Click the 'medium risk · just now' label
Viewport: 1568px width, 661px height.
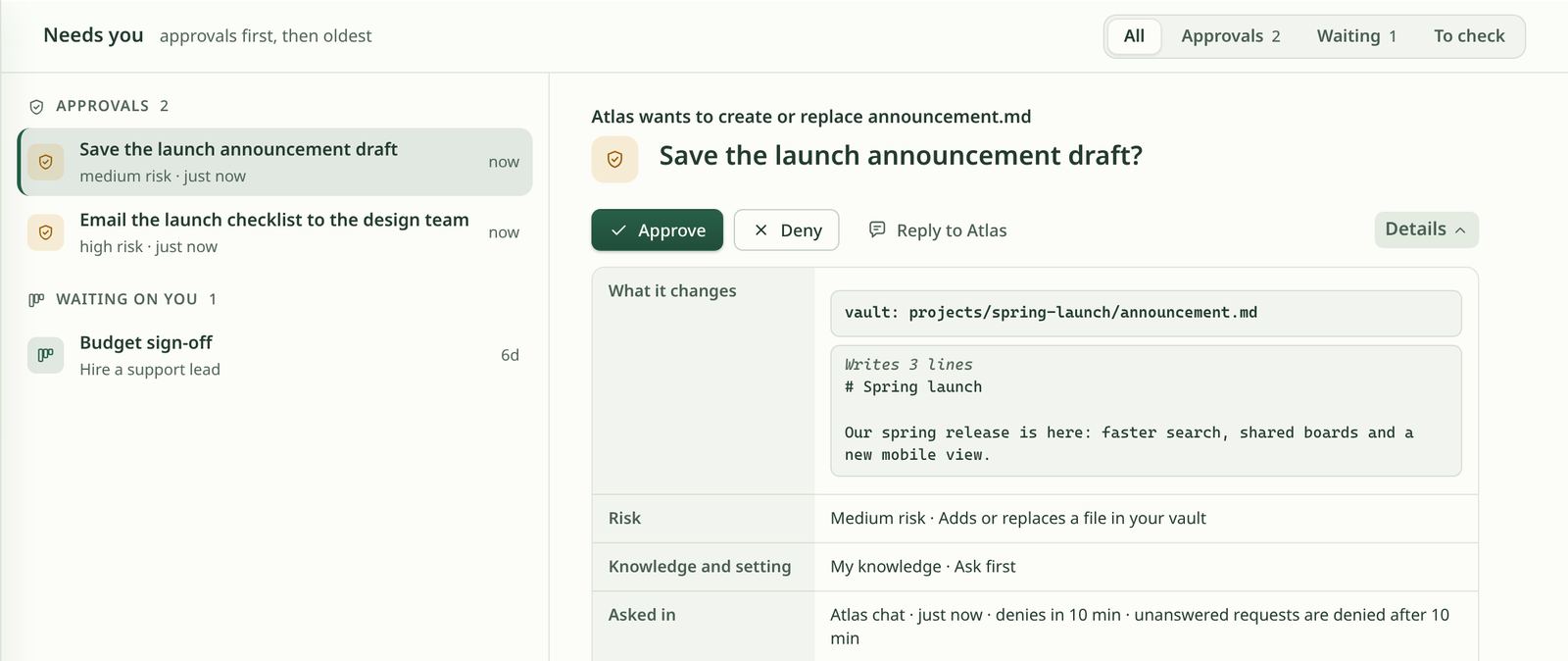click(163, 177)
